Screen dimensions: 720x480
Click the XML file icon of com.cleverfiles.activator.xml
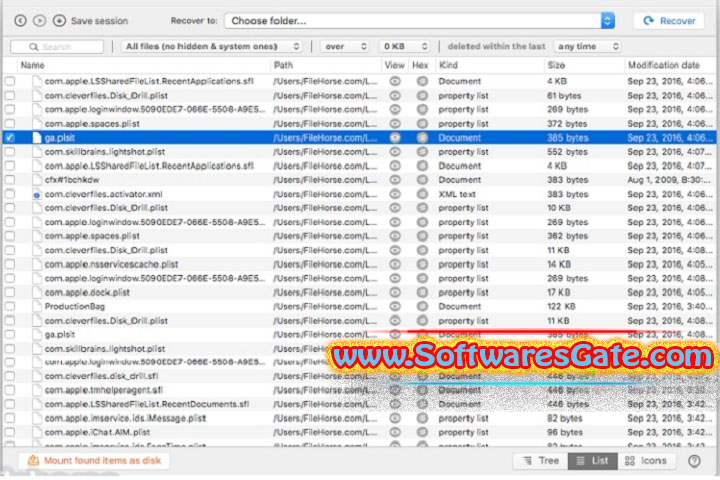coord(37,194)
